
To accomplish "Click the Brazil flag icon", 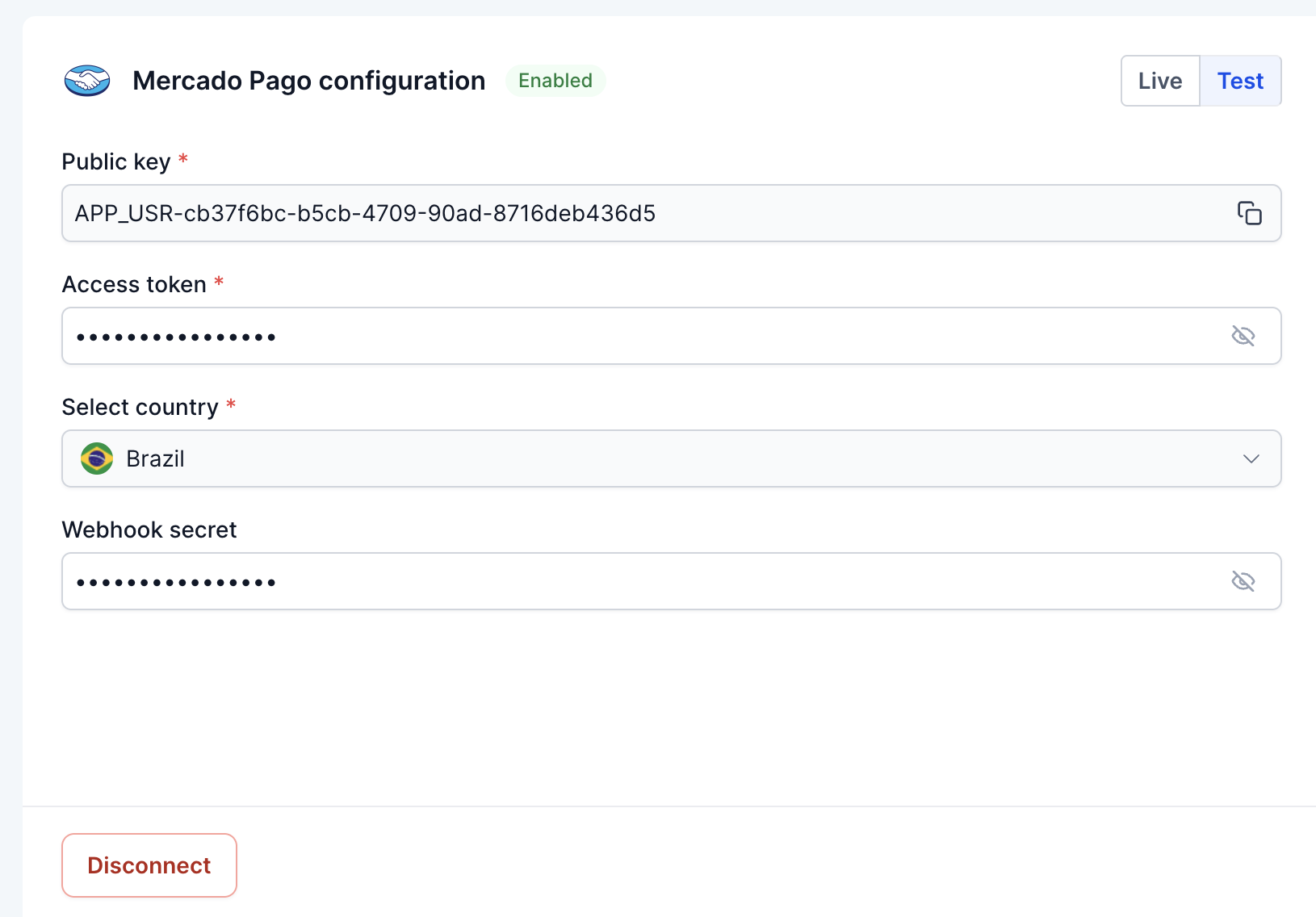I will [x=97, y=458].
